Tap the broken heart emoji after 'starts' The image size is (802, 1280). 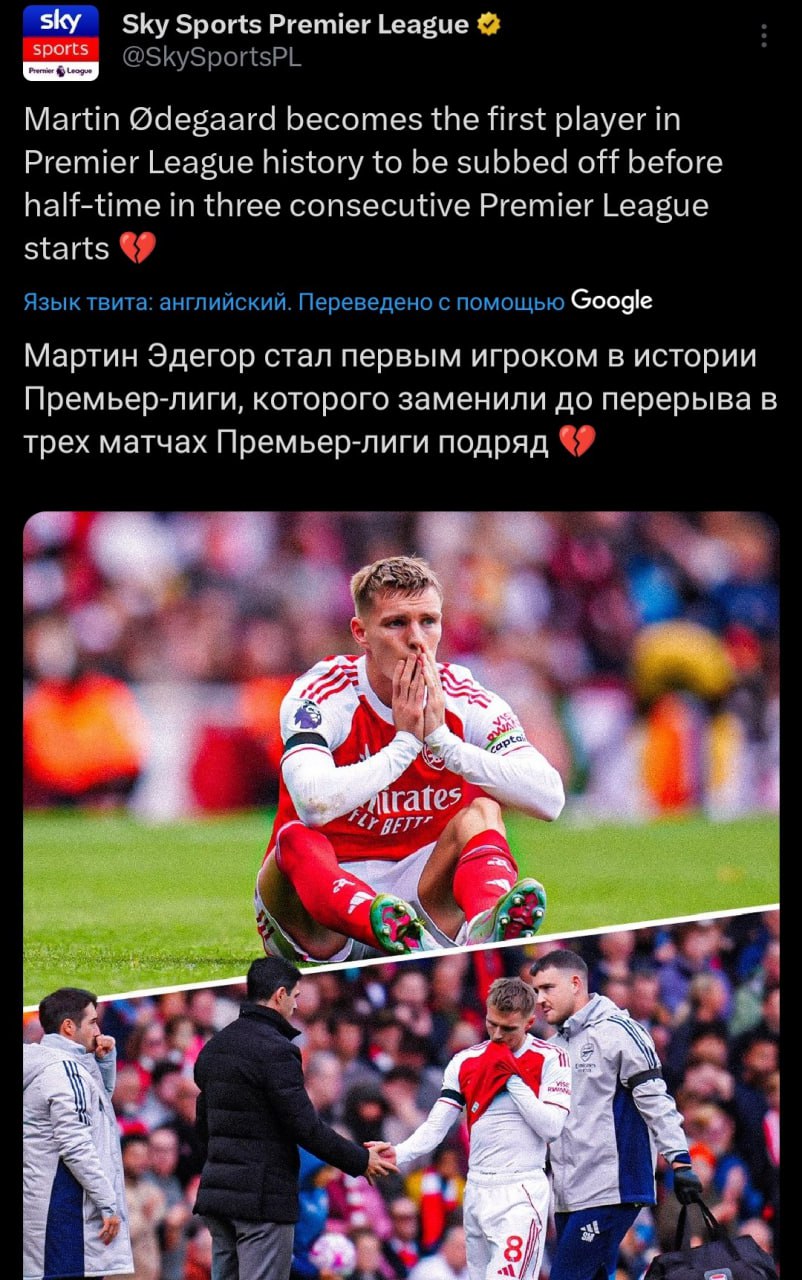tap(137, 247)
